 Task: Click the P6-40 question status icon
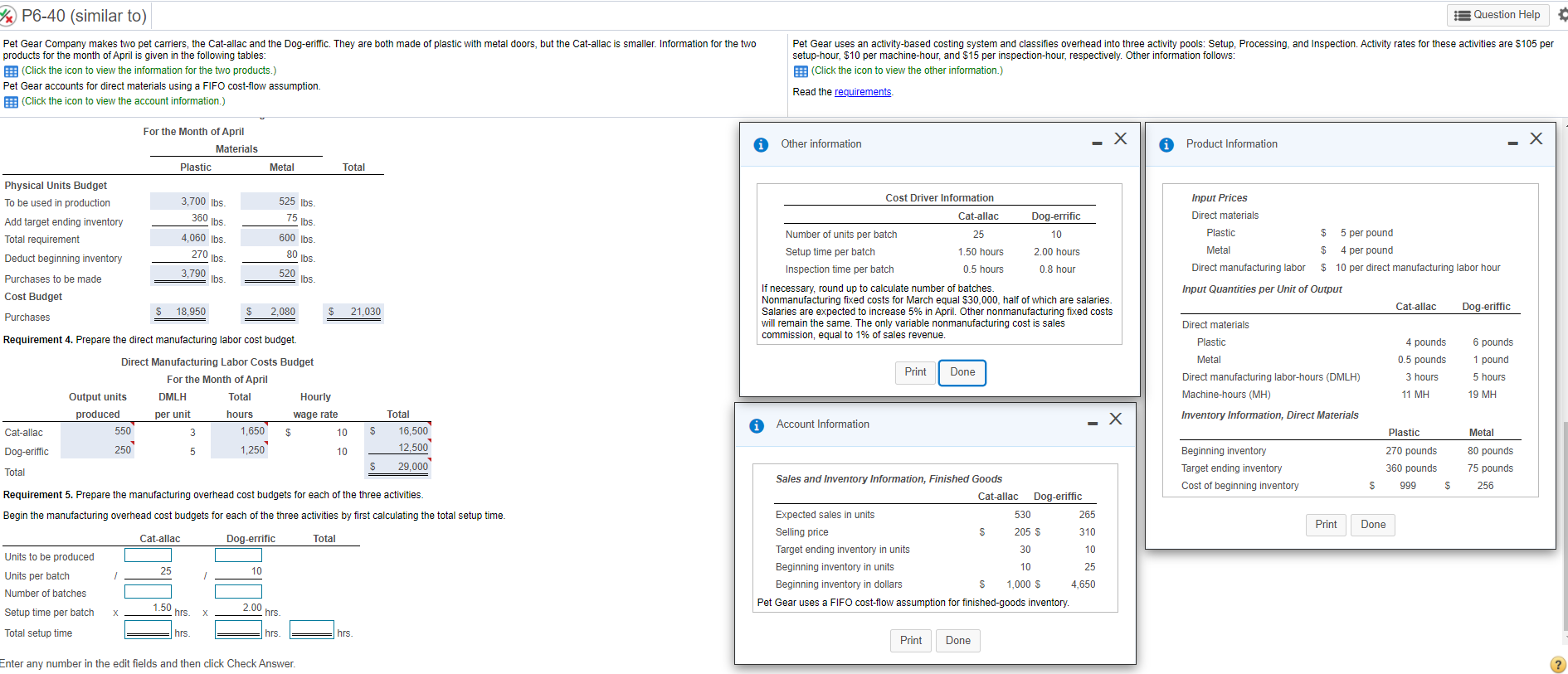point(9,15)
